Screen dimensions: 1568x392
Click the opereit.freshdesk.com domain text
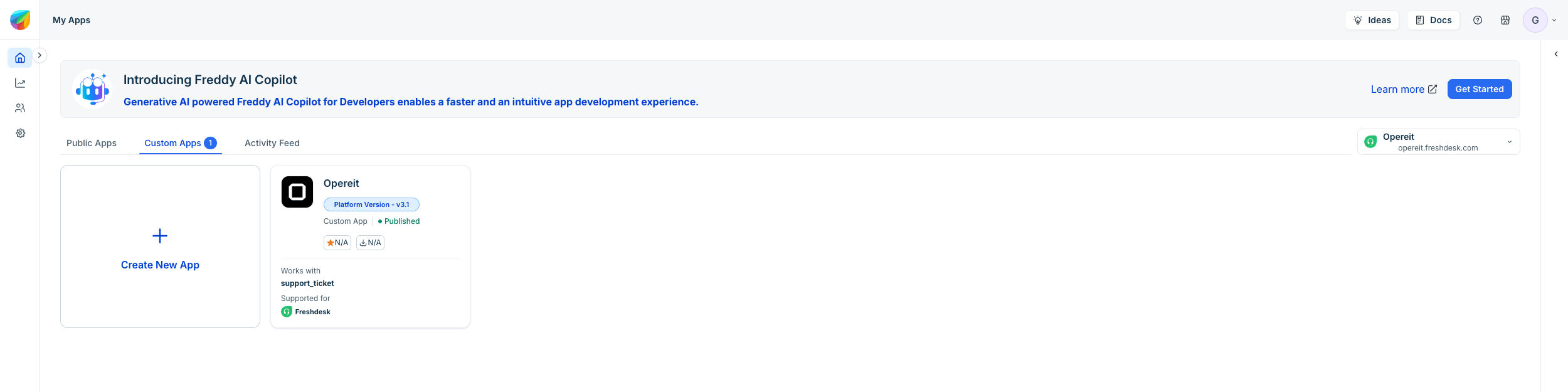tap(1438, 148)
